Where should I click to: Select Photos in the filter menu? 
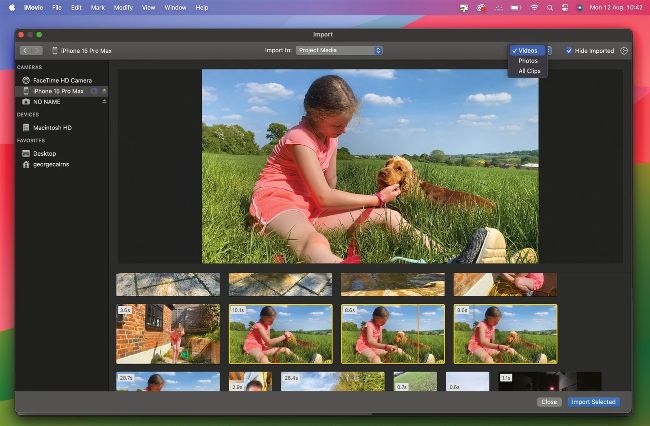click(x=527, y=61)
